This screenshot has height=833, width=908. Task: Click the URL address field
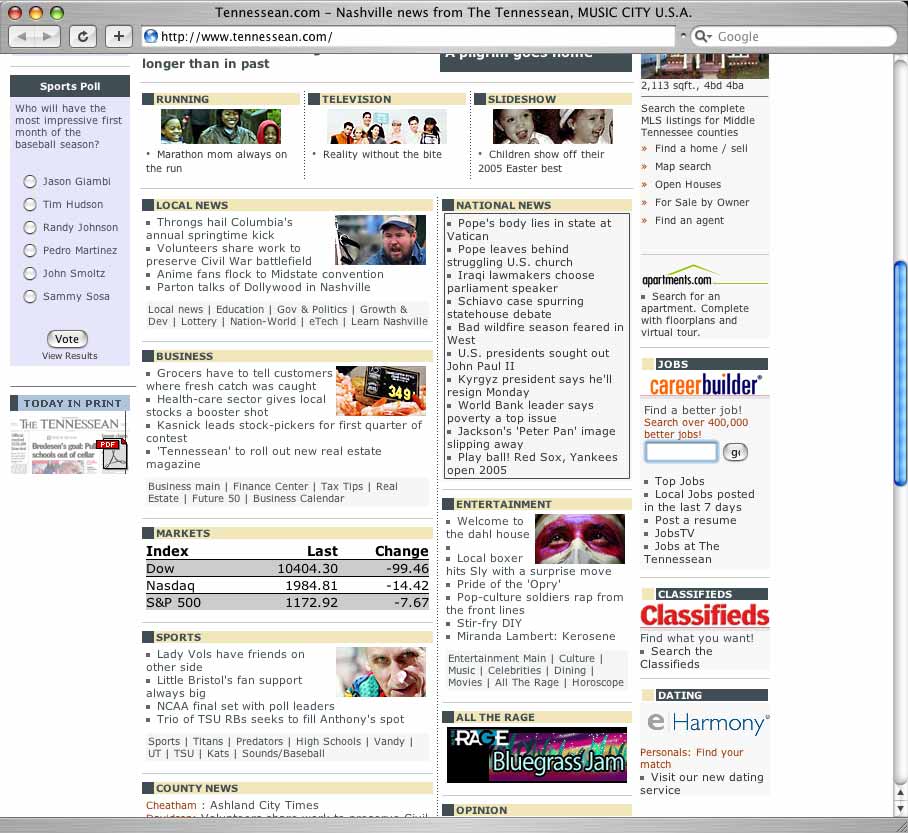coord(408,36)
